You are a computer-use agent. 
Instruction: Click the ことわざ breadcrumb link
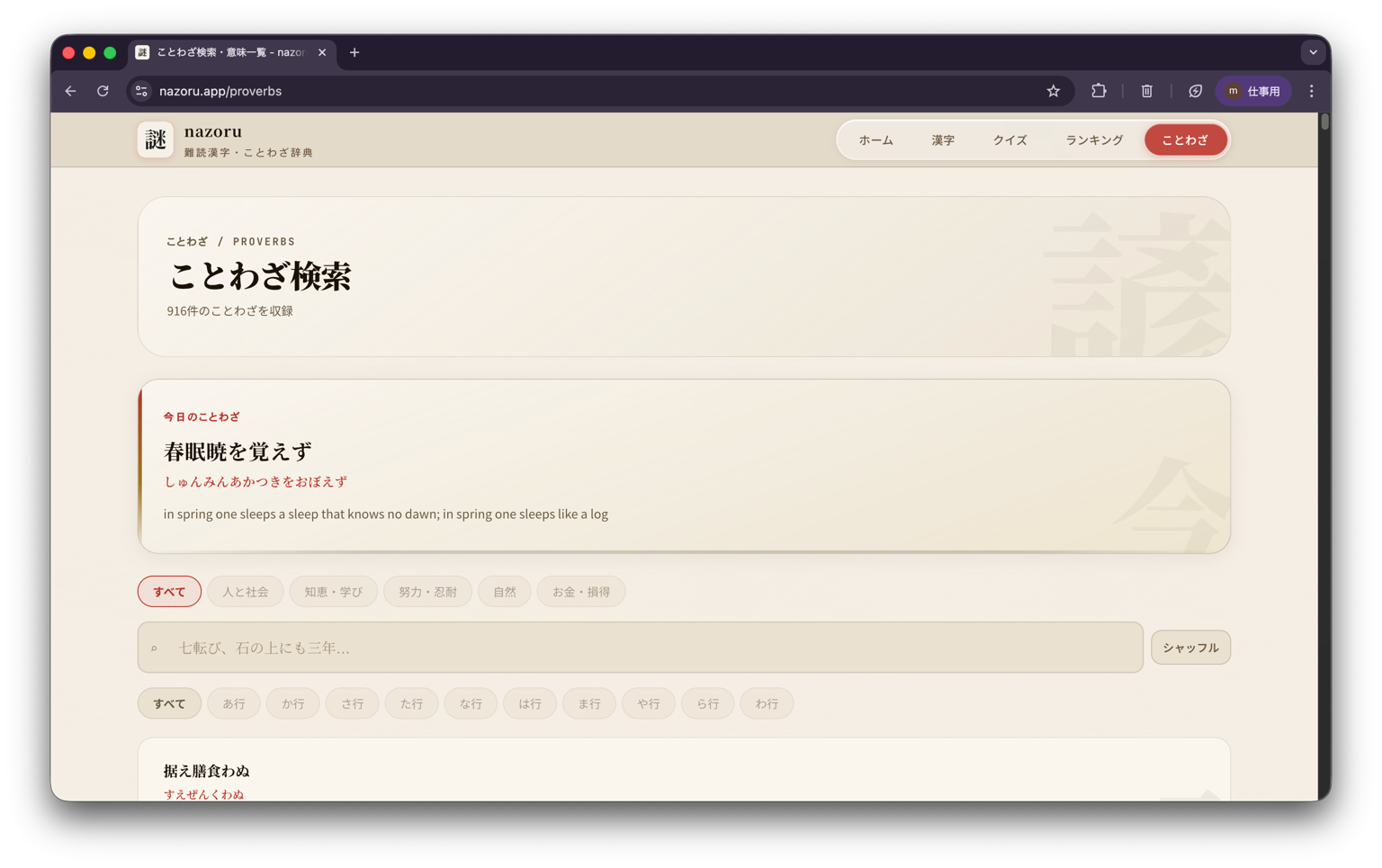[187, 242]
